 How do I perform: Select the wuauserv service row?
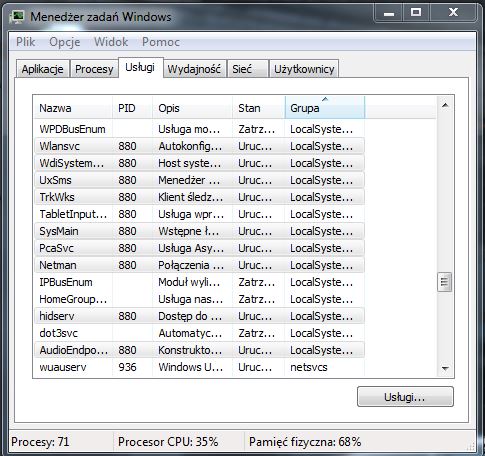[x=199, y=367]
